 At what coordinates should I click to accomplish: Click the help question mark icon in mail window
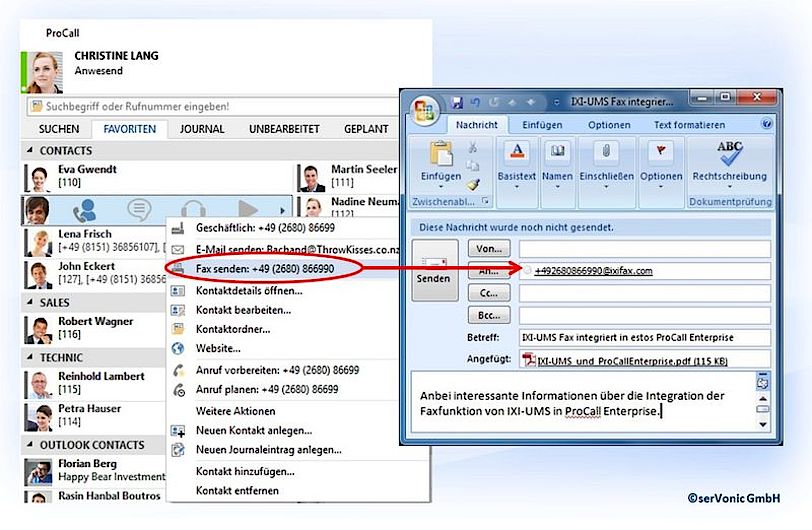tap(767, 124)
